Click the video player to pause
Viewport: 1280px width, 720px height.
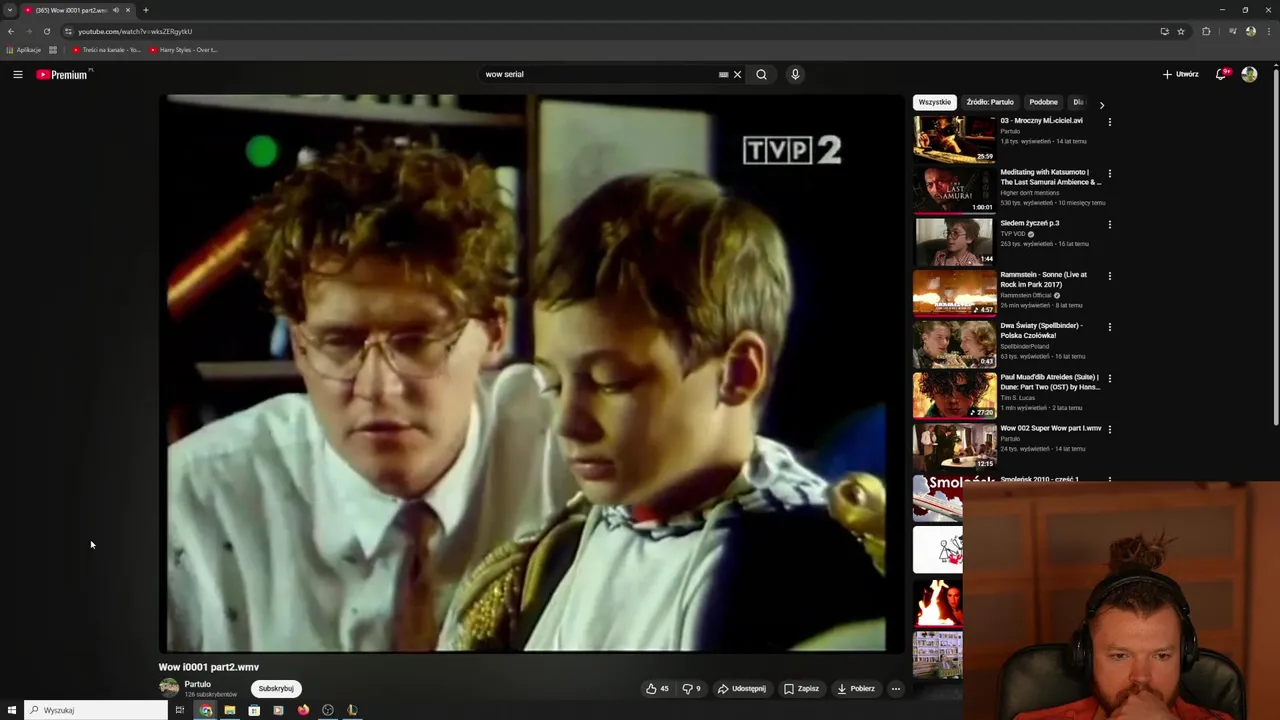coord(531,373)
